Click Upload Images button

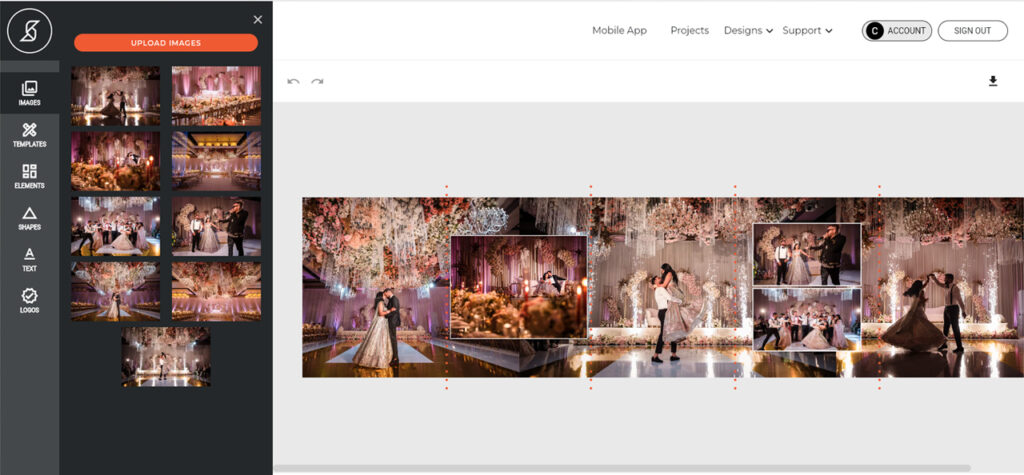pyautogui.click(x=166, y=43)
